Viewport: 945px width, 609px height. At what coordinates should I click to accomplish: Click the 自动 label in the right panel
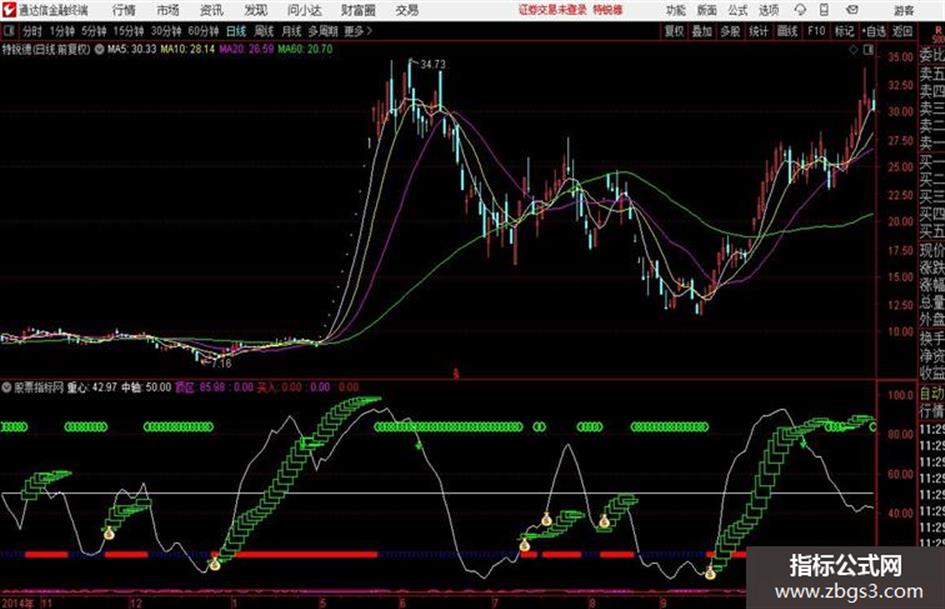point(932,394)
